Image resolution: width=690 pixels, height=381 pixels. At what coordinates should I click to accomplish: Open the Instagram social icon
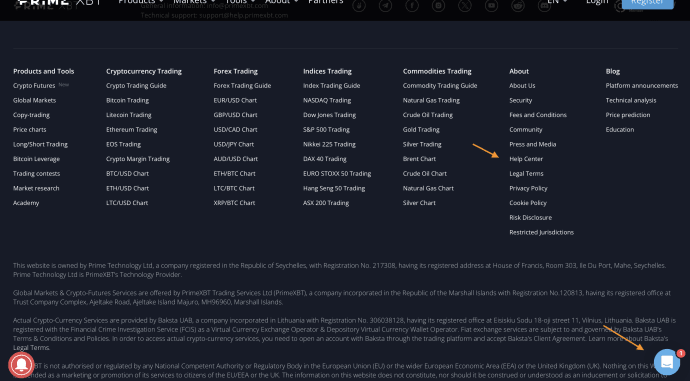click(438, 5)
